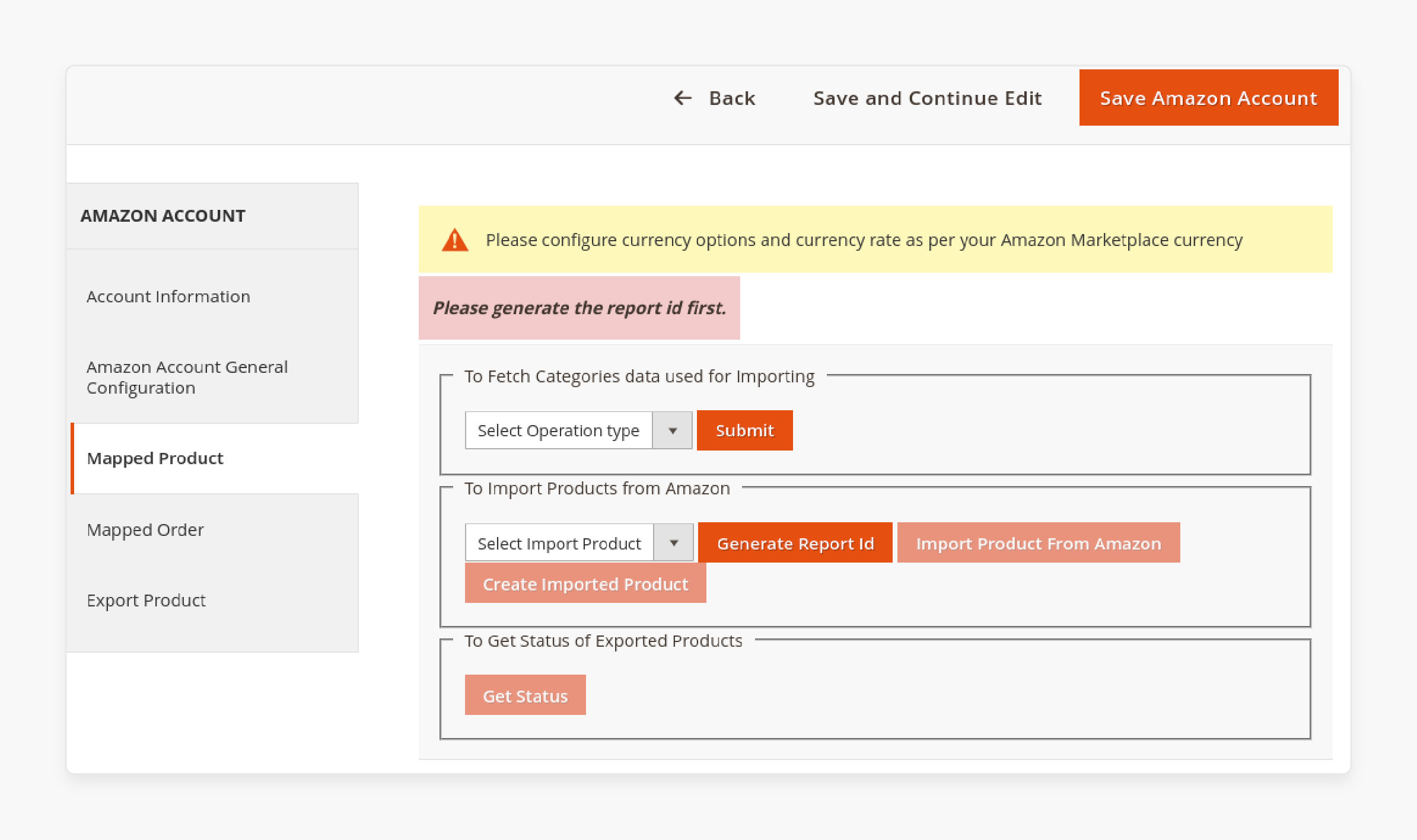
Task: Click the Back arrow icon
Action: click(683, 98)
